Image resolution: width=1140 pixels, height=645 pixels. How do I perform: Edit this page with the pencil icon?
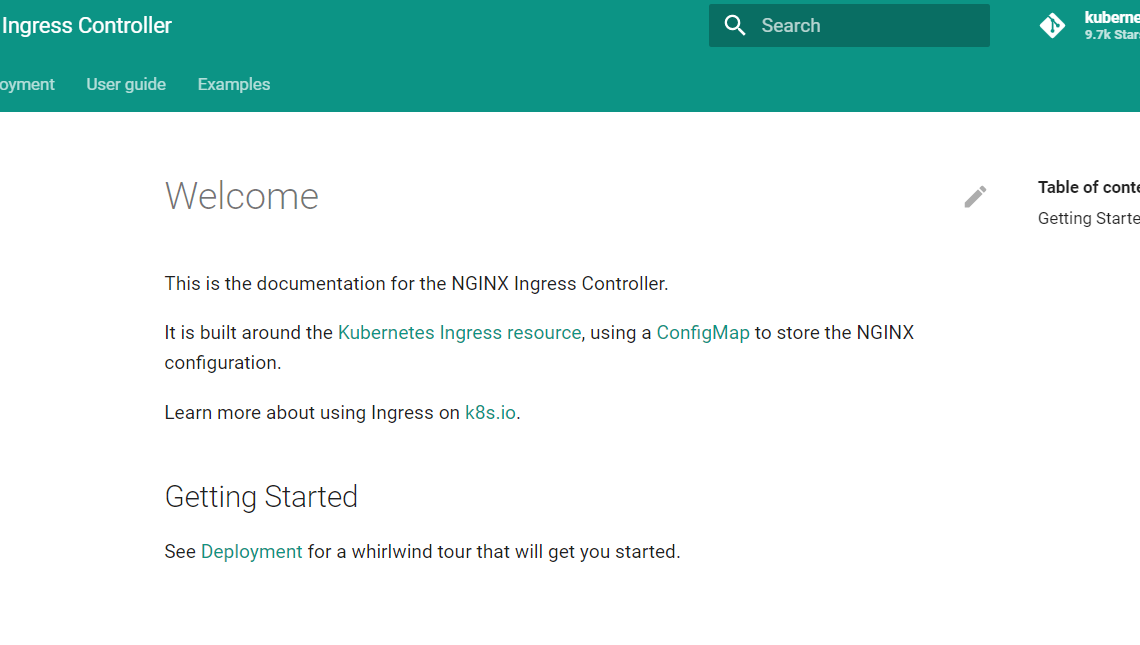tap(975, 196)
